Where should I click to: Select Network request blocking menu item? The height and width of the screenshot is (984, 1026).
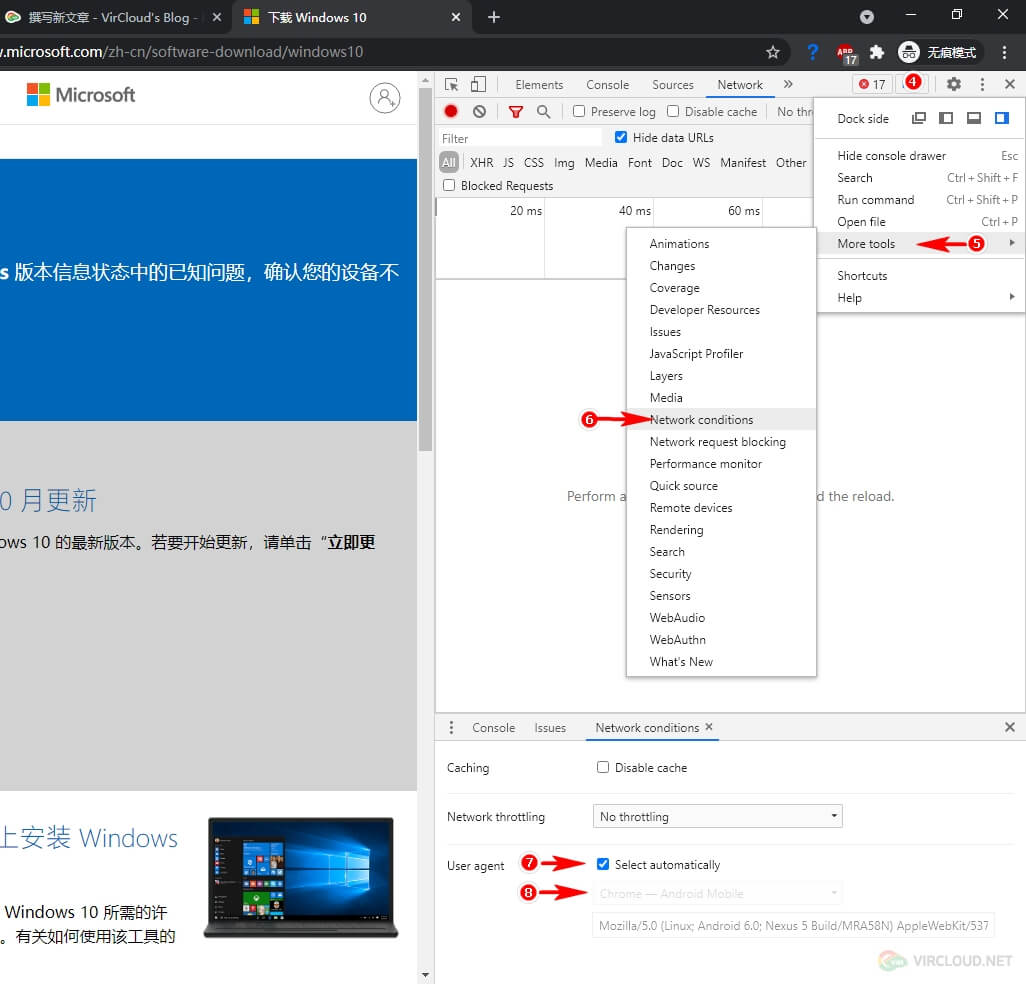(721, 442)
